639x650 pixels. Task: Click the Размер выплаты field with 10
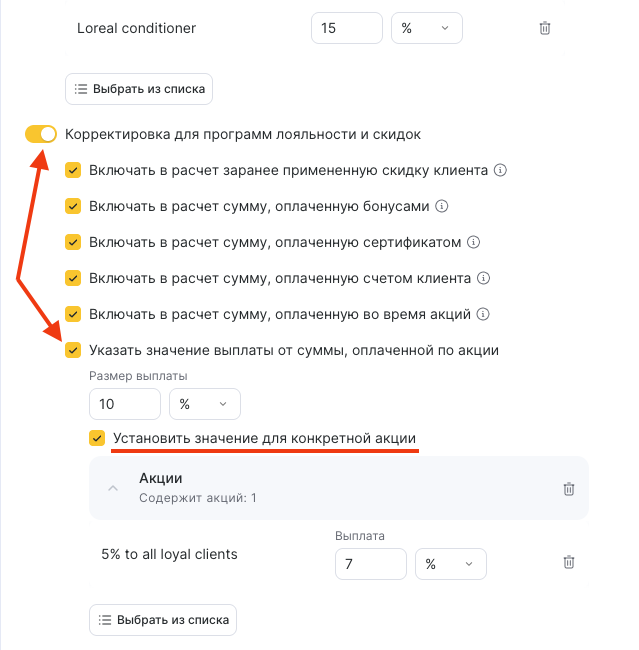(x=124, y=404)
